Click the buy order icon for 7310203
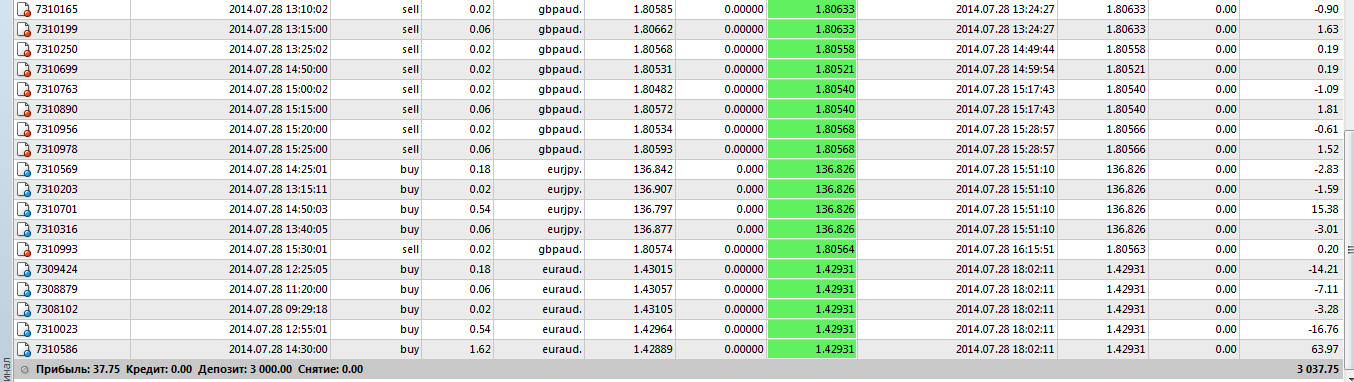The height and width of the screenshot is (382, 1354). pyautogui.click(x=24, y=189)
